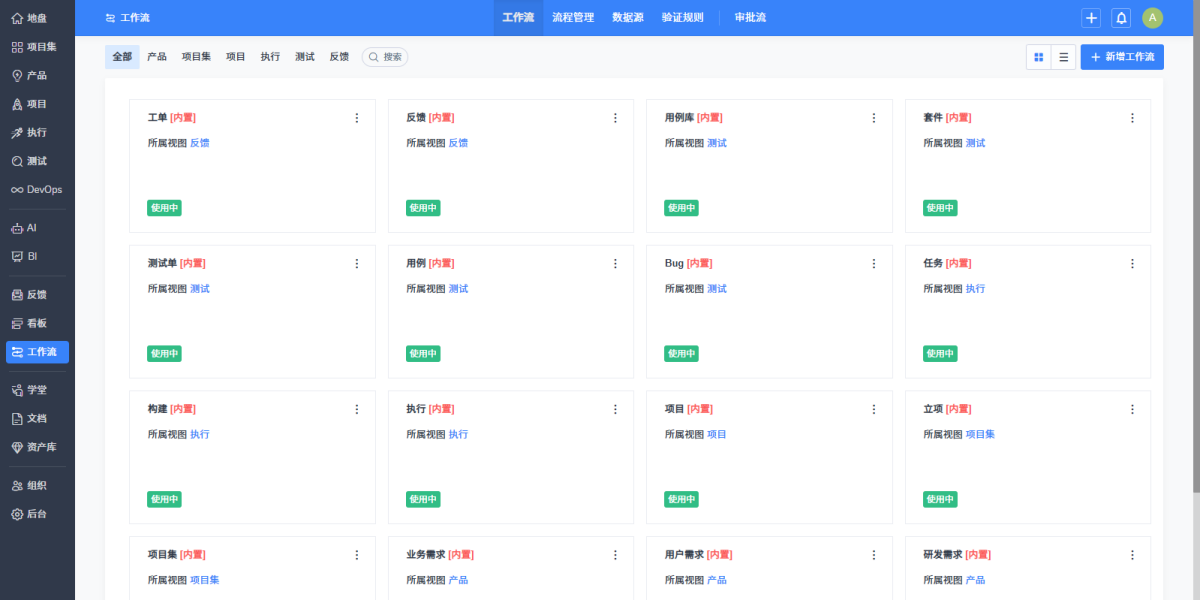The width and height of the screenshot is (1200, 600).
Task: Switch to the 流程管理 tab
Action: (x=573, y=18)
